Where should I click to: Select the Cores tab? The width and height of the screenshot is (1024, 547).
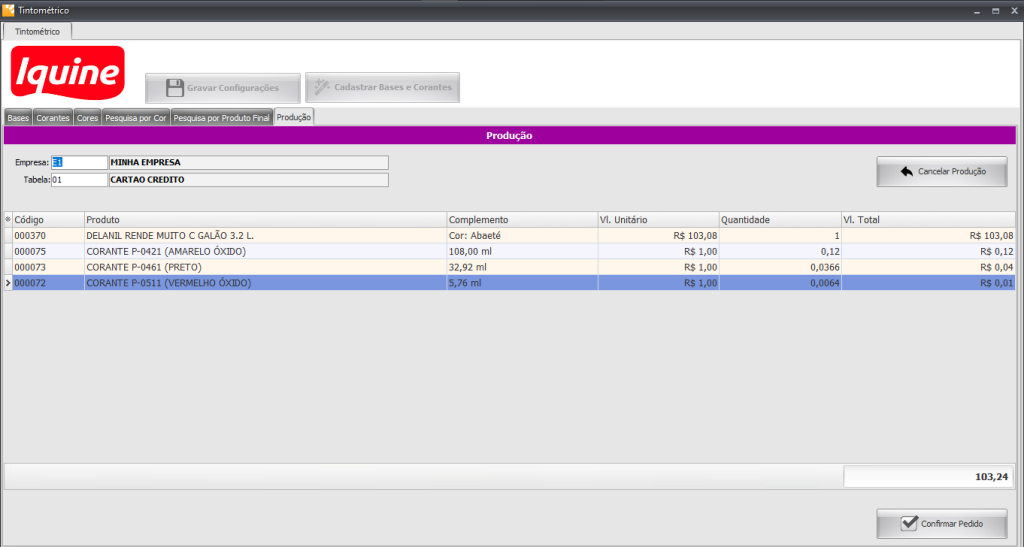coord(87,117)
